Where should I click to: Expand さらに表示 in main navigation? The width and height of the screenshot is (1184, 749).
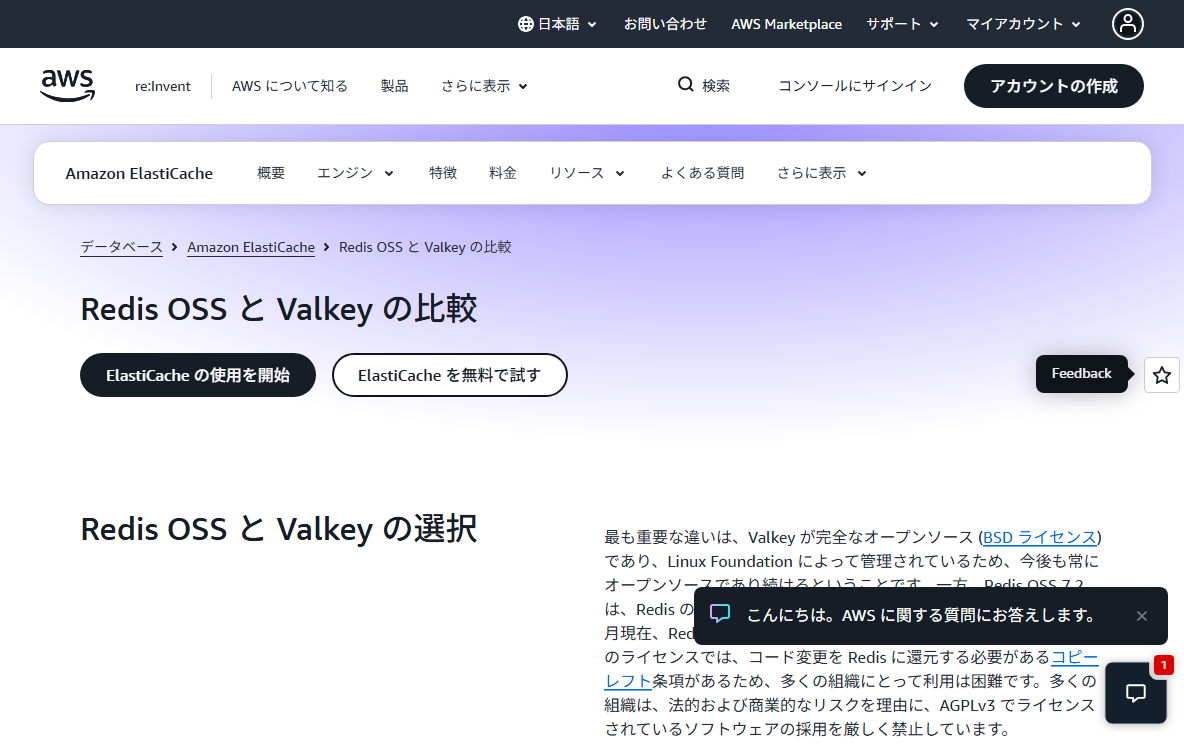(x=484, y=86)
